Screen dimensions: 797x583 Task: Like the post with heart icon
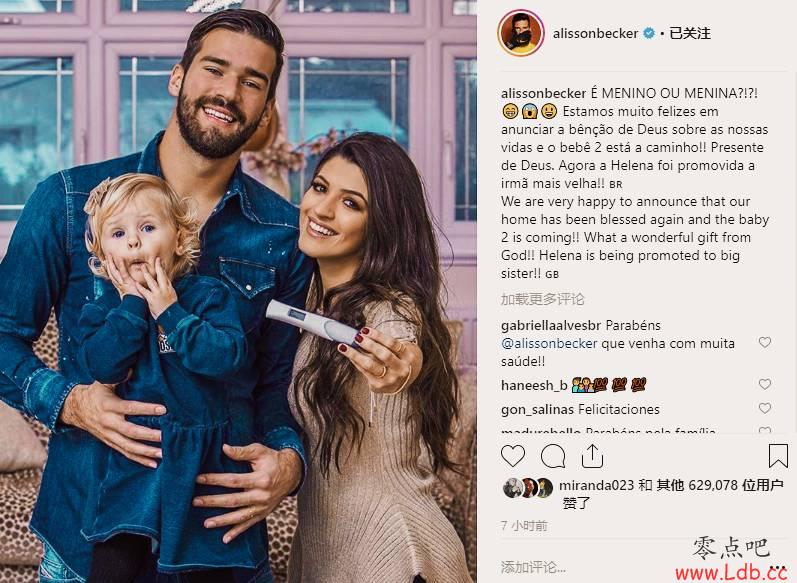(x=512, y=456)
